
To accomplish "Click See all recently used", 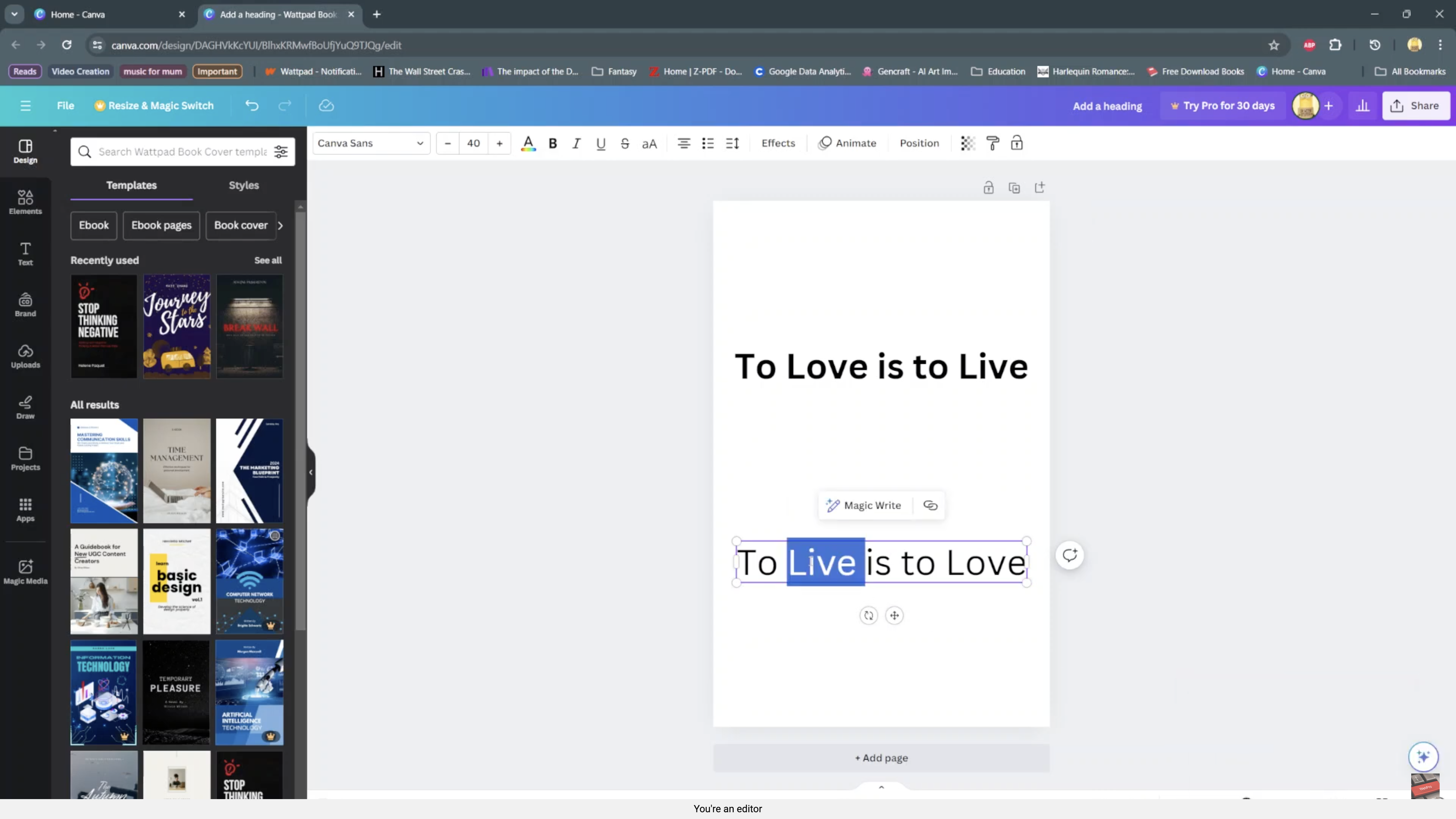I will 268,261.
